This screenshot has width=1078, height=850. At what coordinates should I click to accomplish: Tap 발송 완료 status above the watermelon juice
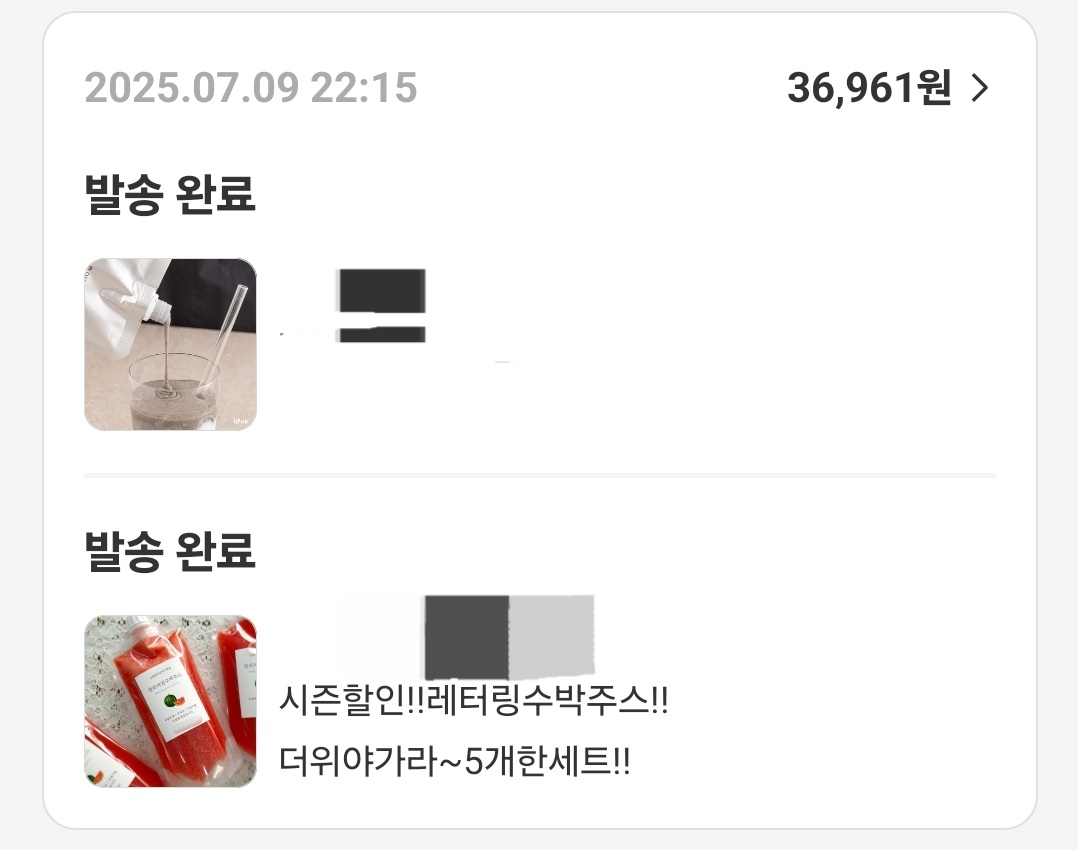(170, 551)
